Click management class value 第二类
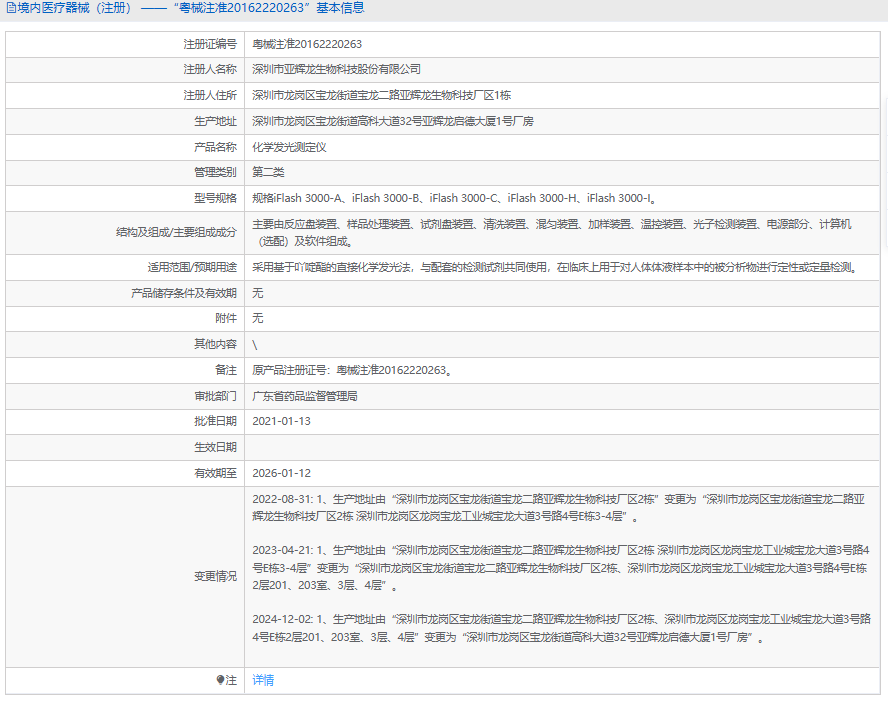This screenshot has height=701, width=888. (x=268, y=172)
